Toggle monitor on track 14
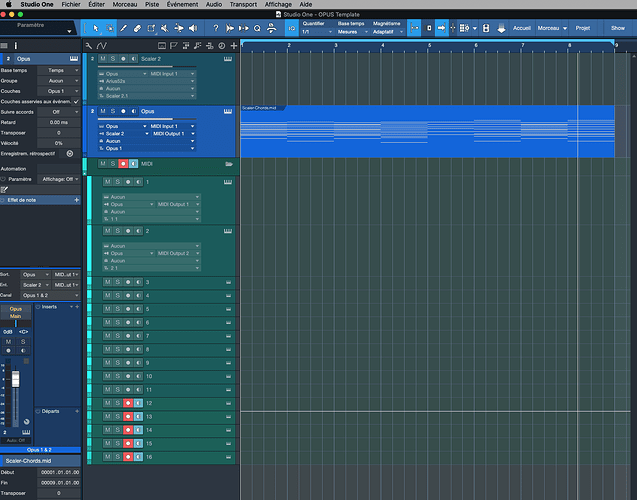Viewport: 637px width, 500px height. 139,430
